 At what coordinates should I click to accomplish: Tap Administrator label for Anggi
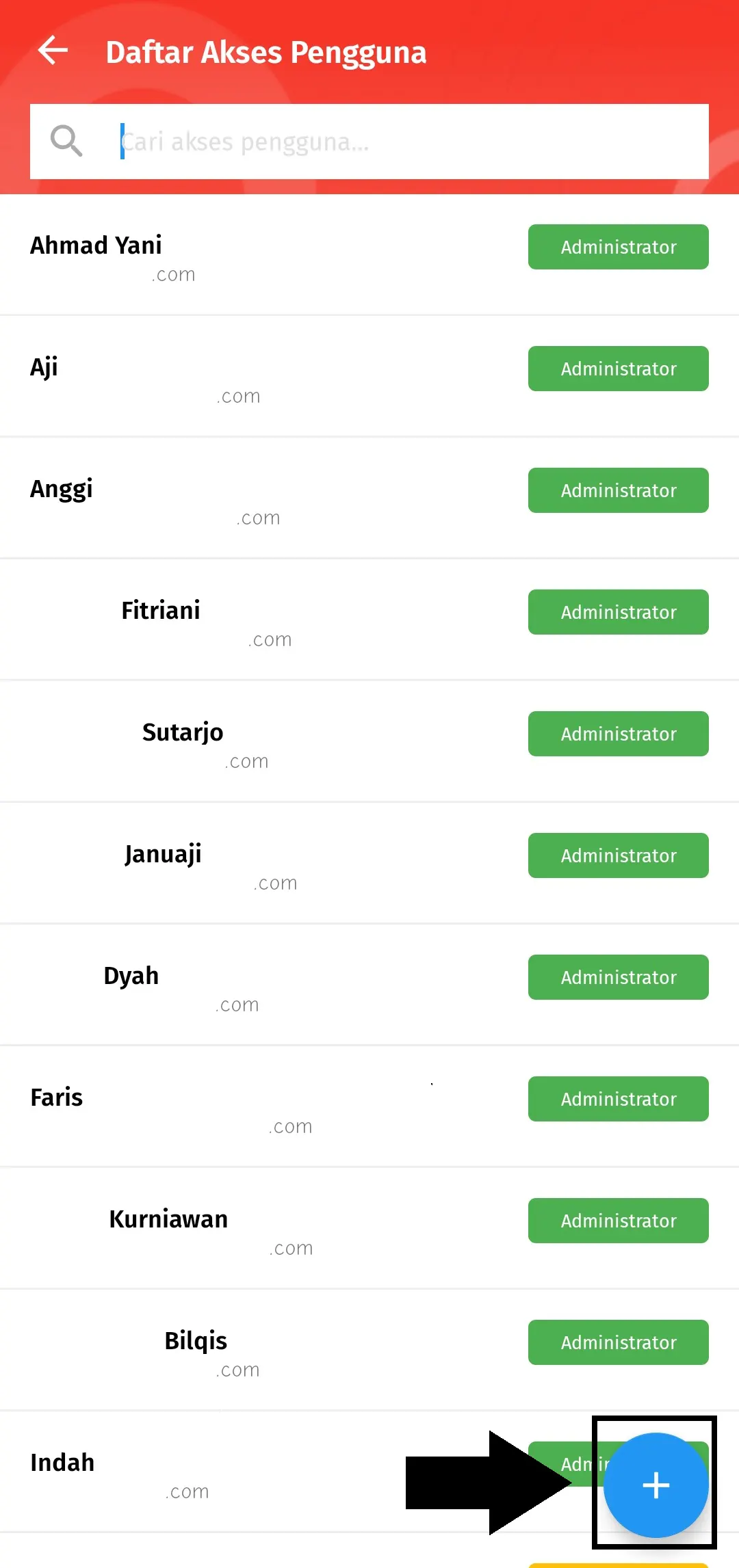pyautogui.click(x=618, y=490)
